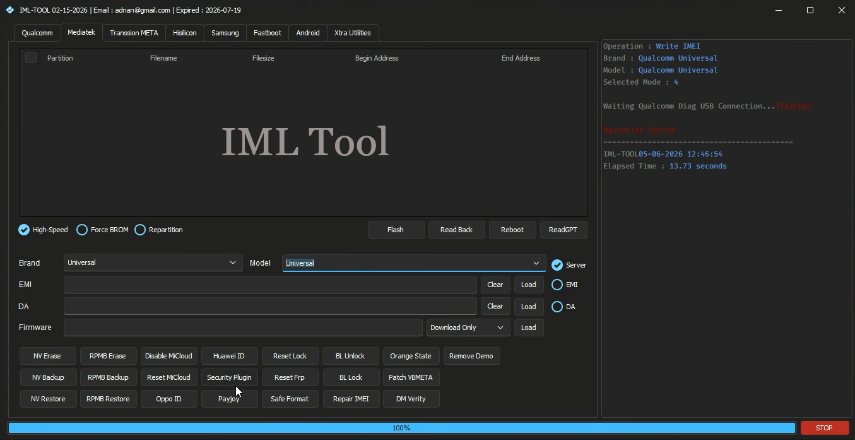Screen dimensions: 855x440
Task: Click the ReadGPT button
Action: click(563, 230)
